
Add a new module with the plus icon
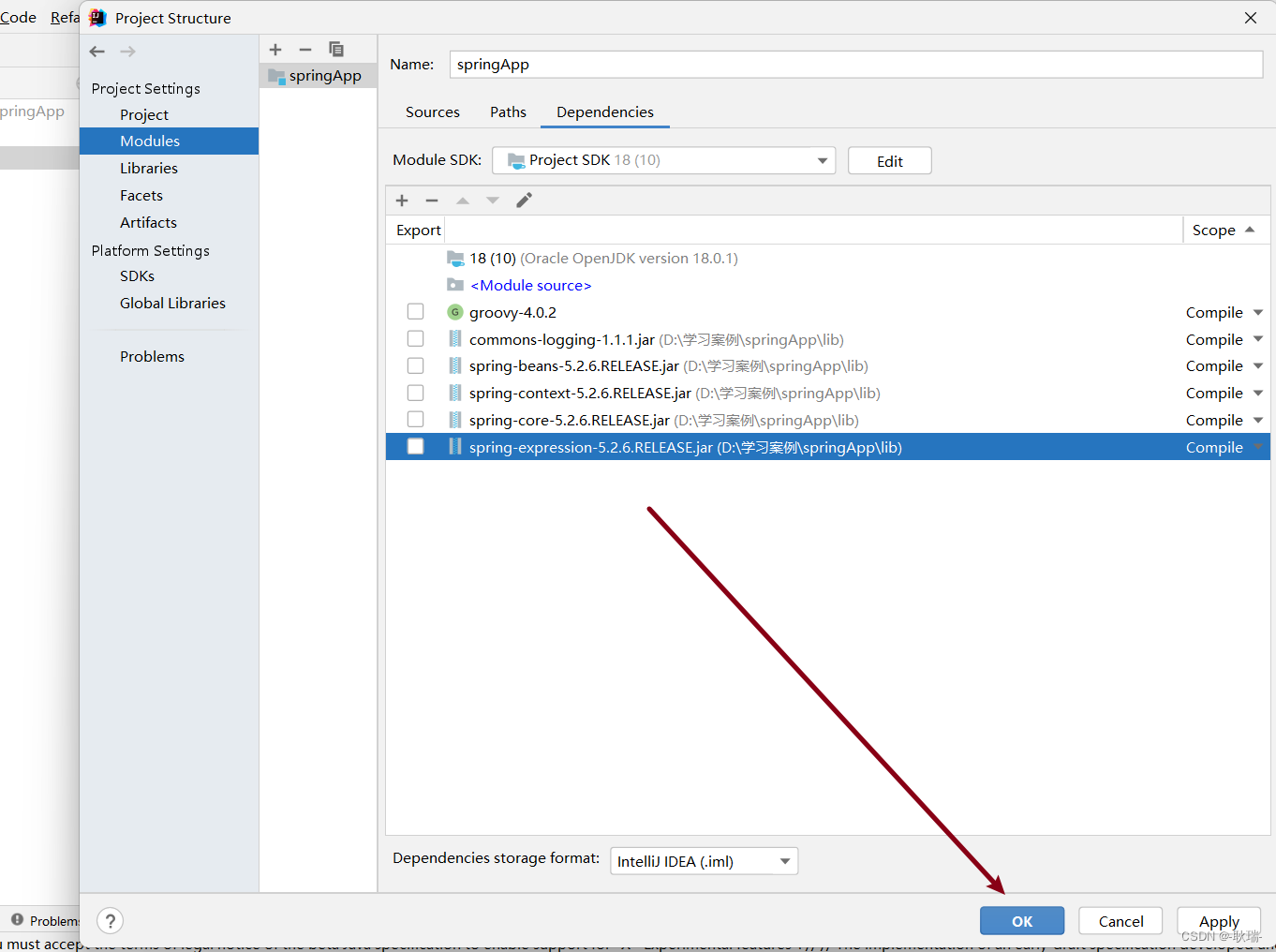click(x=275, y=50)
